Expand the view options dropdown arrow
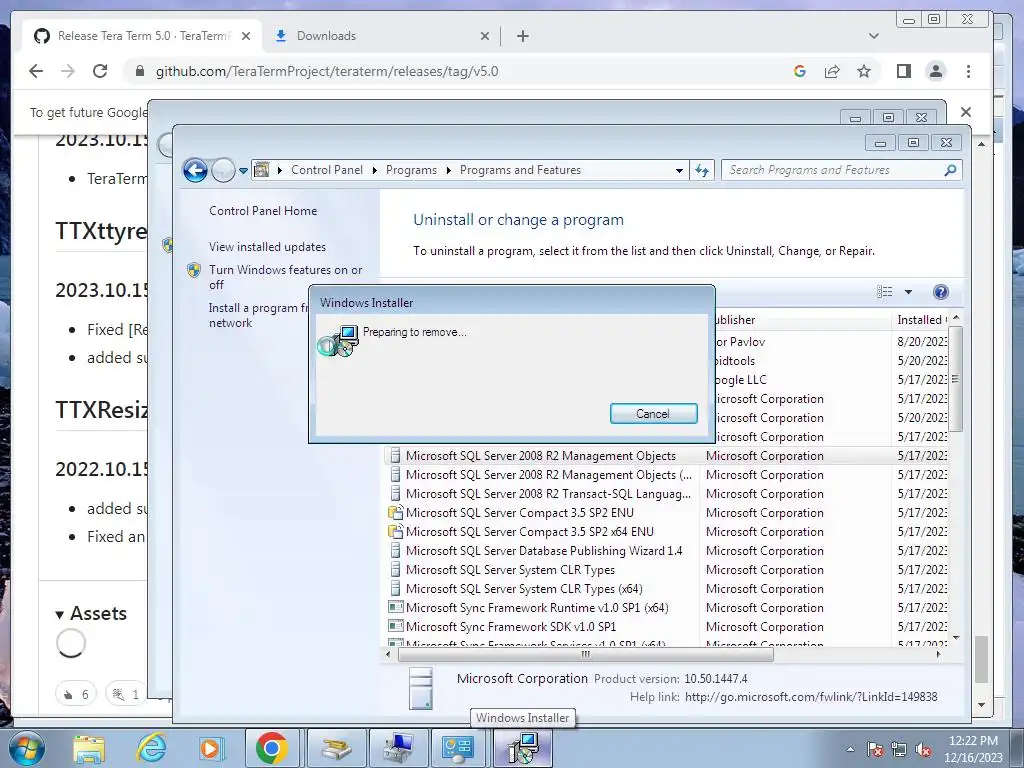 coord(908,292)
